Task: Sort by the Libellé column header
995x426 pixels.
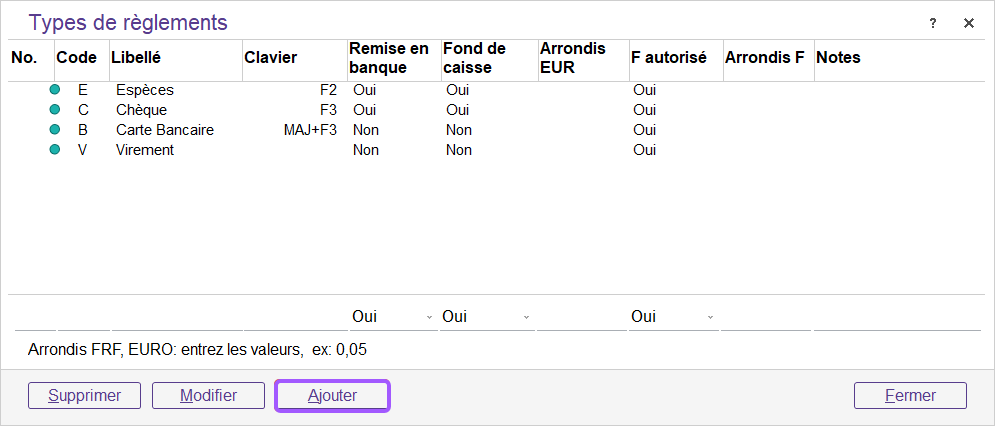Action: coord(136,58)
